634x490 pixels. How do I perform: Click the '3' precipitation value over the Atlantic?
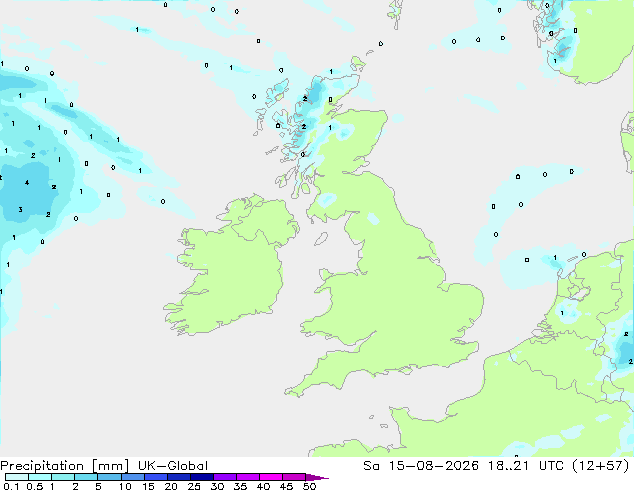pos(20,209)
